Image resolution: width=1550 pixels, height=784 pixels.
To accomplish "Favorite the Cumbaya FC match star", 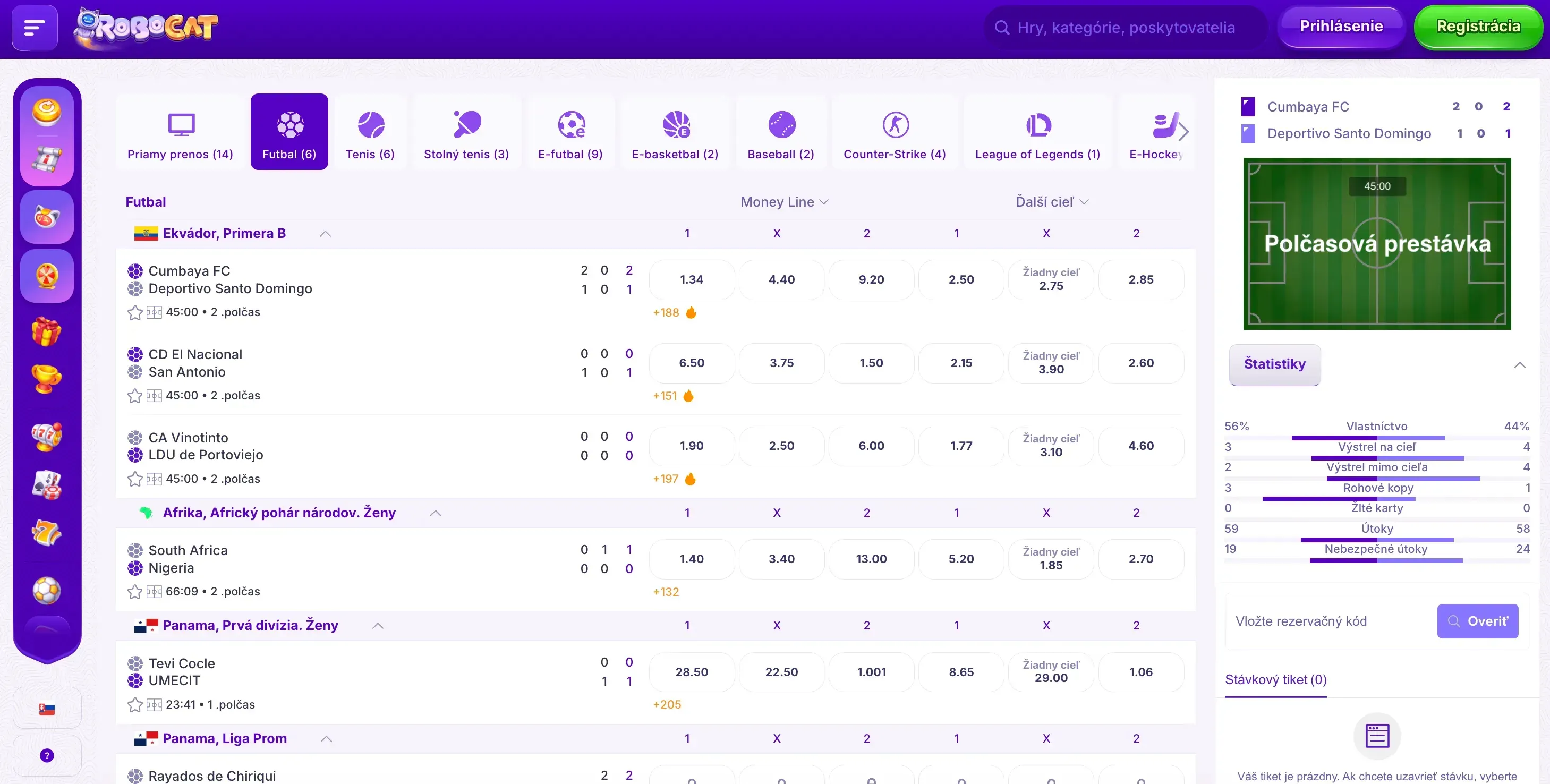I will [x=135, y=312].
